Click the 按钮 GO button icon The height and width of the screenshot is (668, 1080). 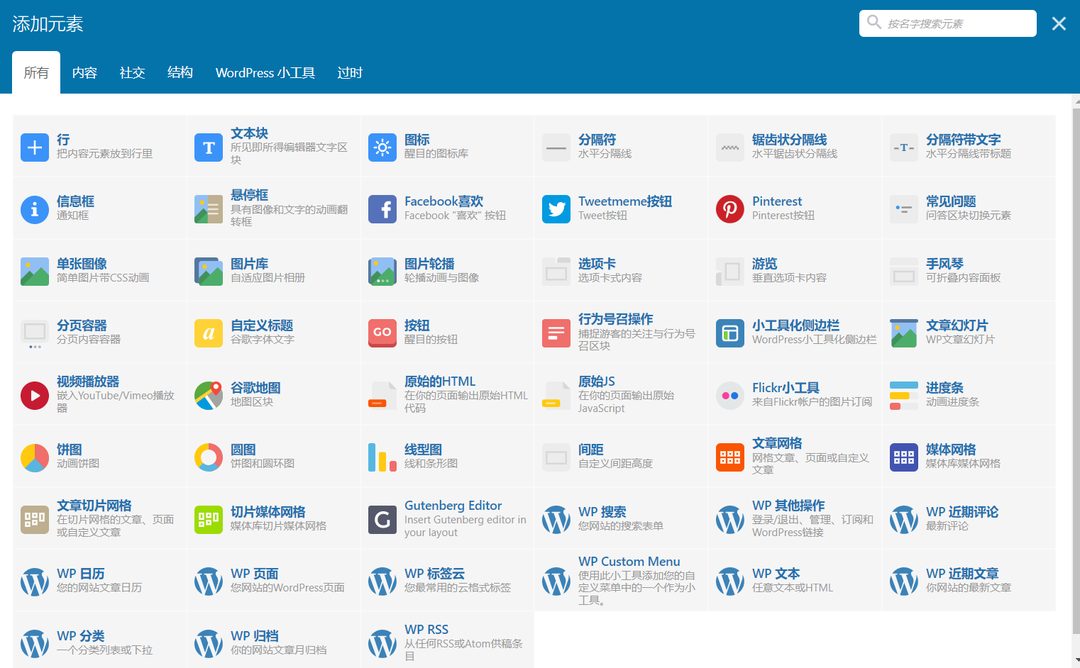point(382,333)
